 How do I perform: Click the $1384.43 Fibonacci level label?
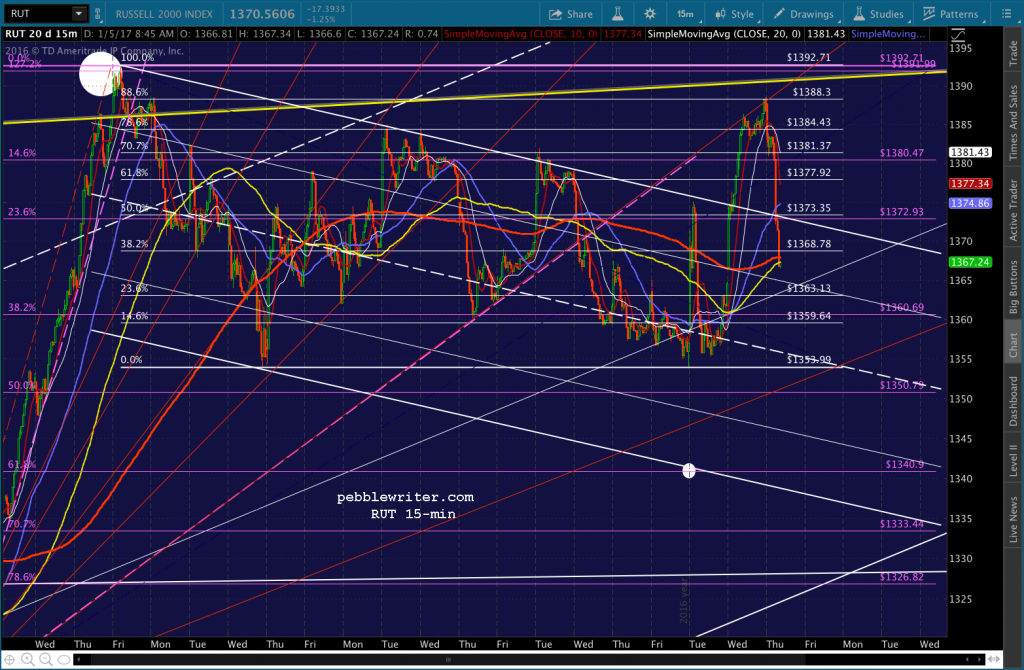(x=808, y=122)
